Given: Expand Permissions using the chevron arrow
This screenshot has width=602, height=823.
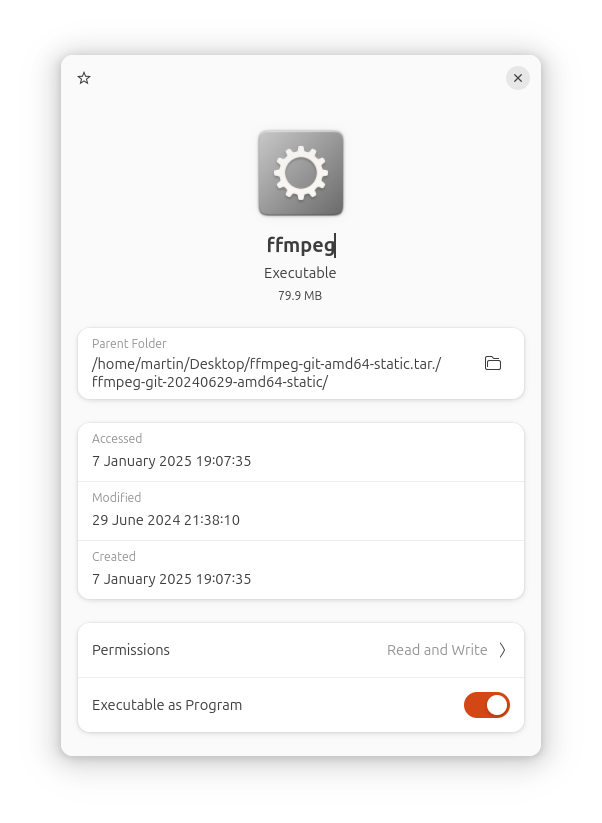Looking at the screenshot, I should pyautogui.click(x=502, y=650).
